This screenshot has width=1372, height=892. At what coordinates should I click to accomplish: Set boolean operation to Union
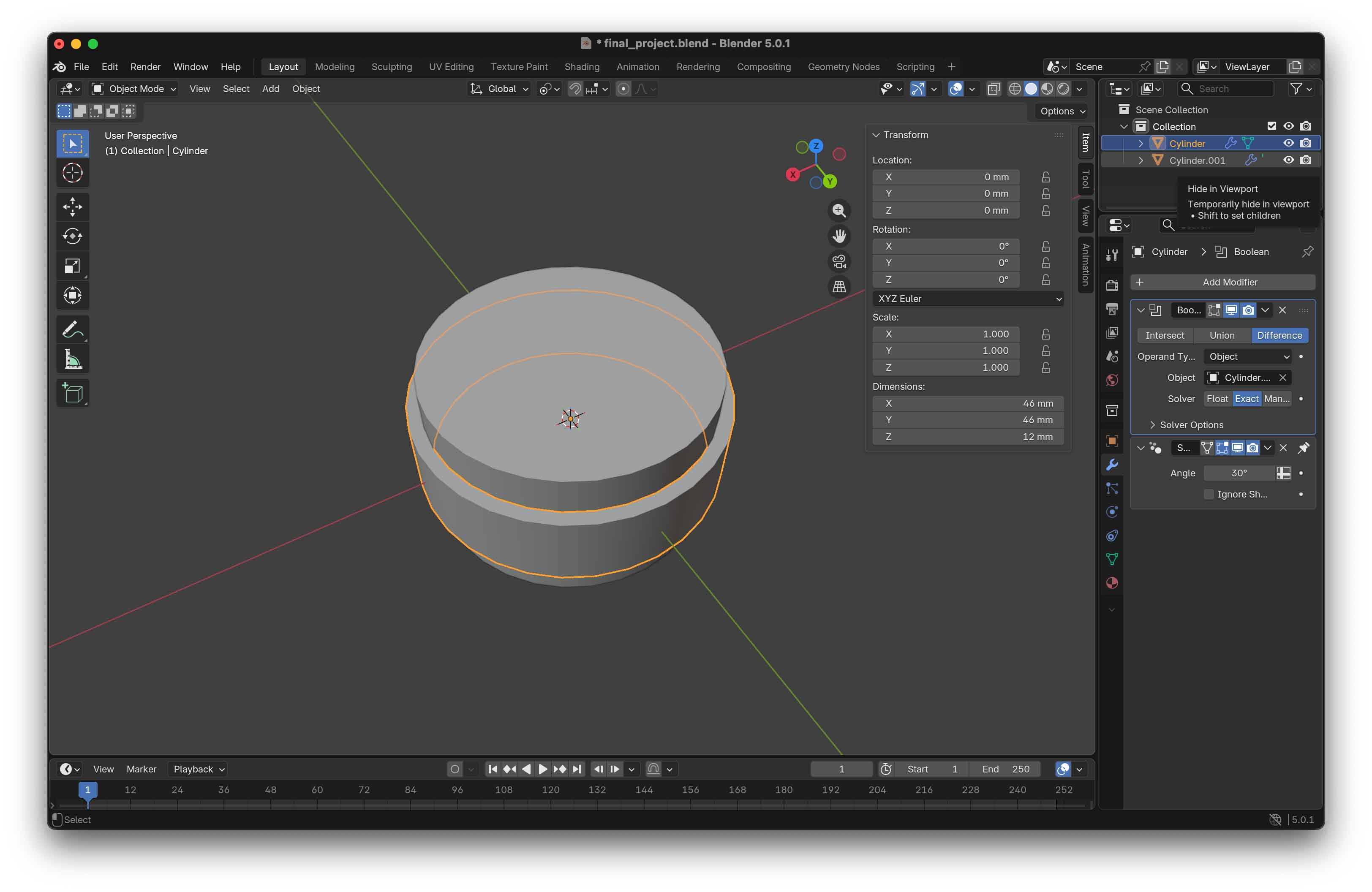(x=1222, y=335)
